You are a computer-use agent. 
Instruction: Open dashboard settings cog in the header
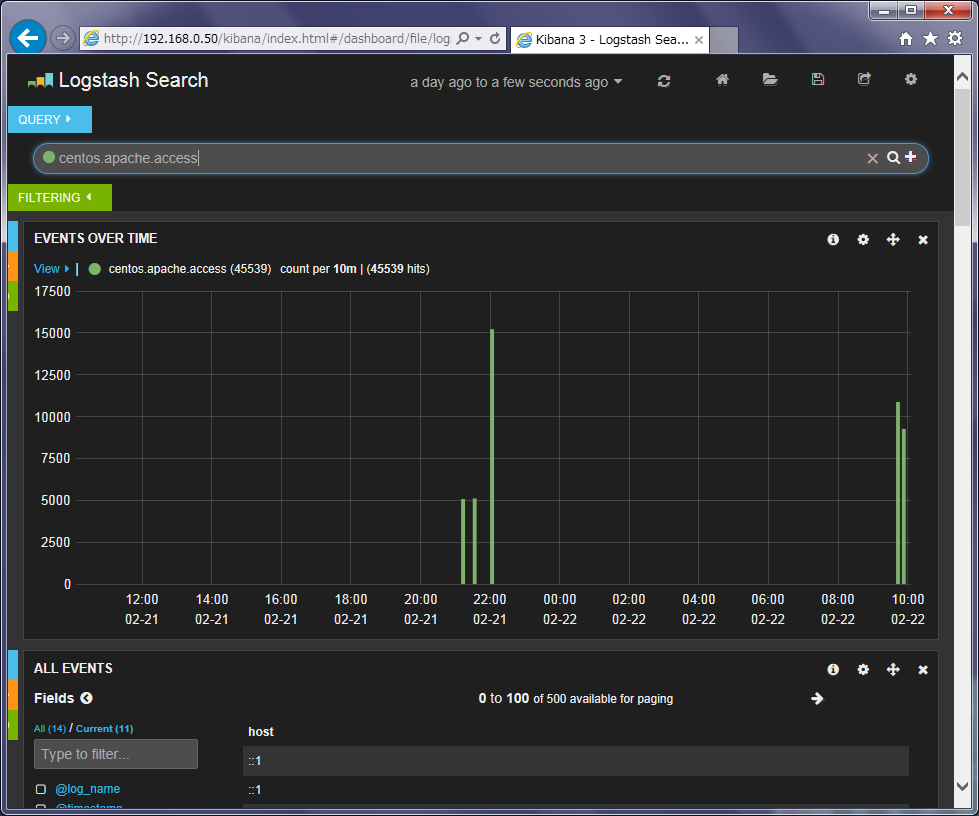coord(911,79)
